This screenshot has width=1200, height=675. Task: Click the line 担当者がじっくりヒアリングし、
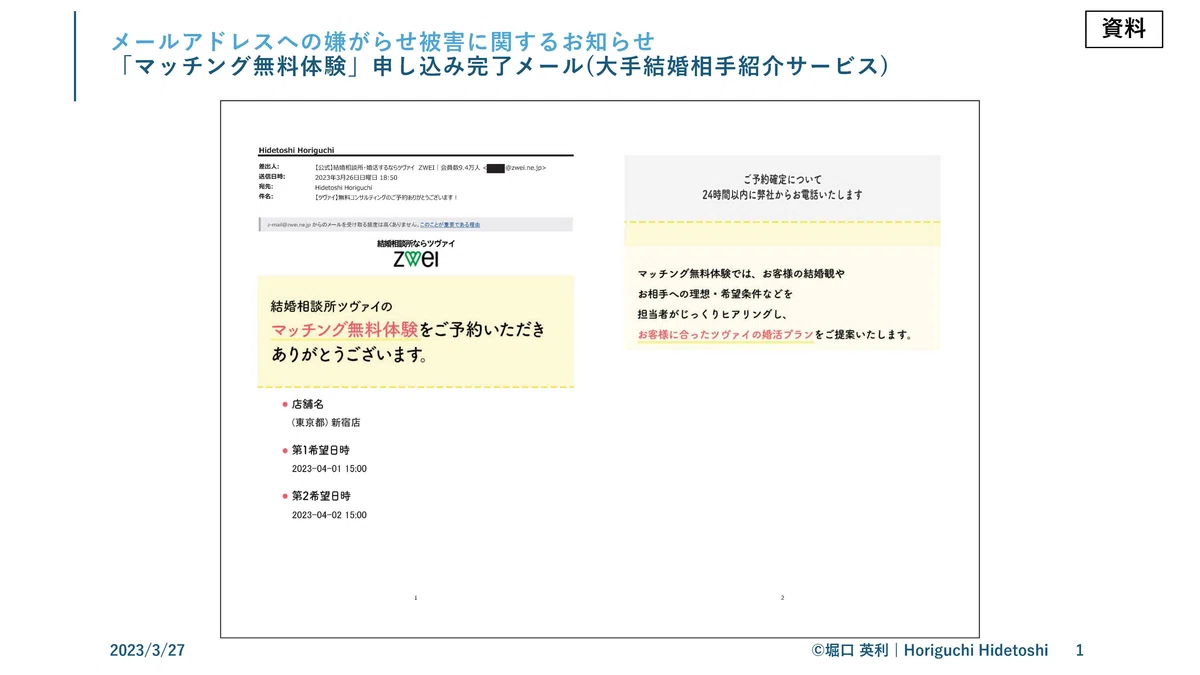pos(713,314)
